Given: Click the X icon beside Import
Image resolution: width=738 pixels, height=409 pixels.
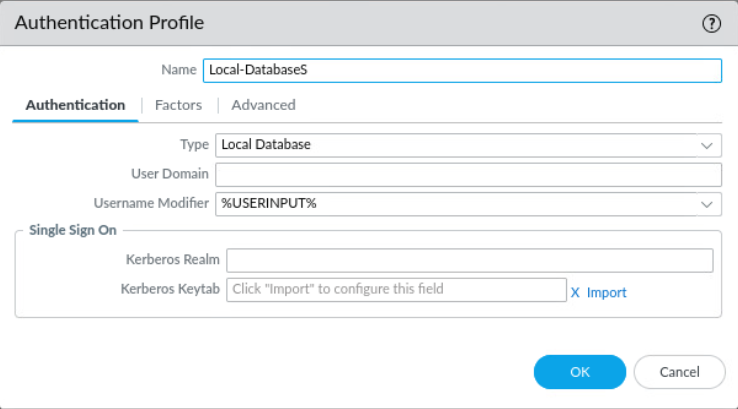Looking at the screenshot, I should [x=575, y=292].
